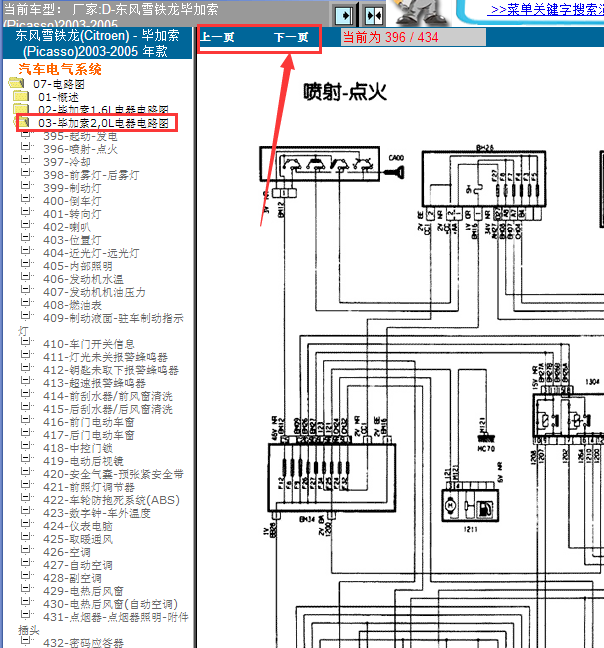
Task: Click the right-arrow panel icon in the top bar
Action: point(344,16)
